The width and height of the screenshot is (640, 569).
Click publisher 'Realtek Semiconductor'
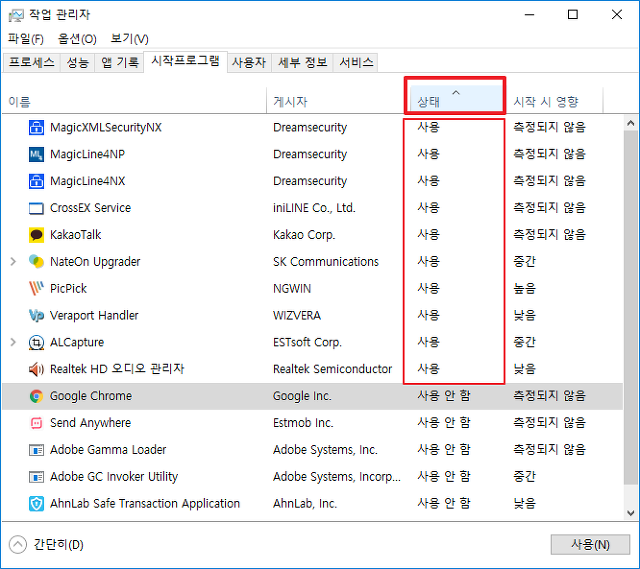pos(332,369)
